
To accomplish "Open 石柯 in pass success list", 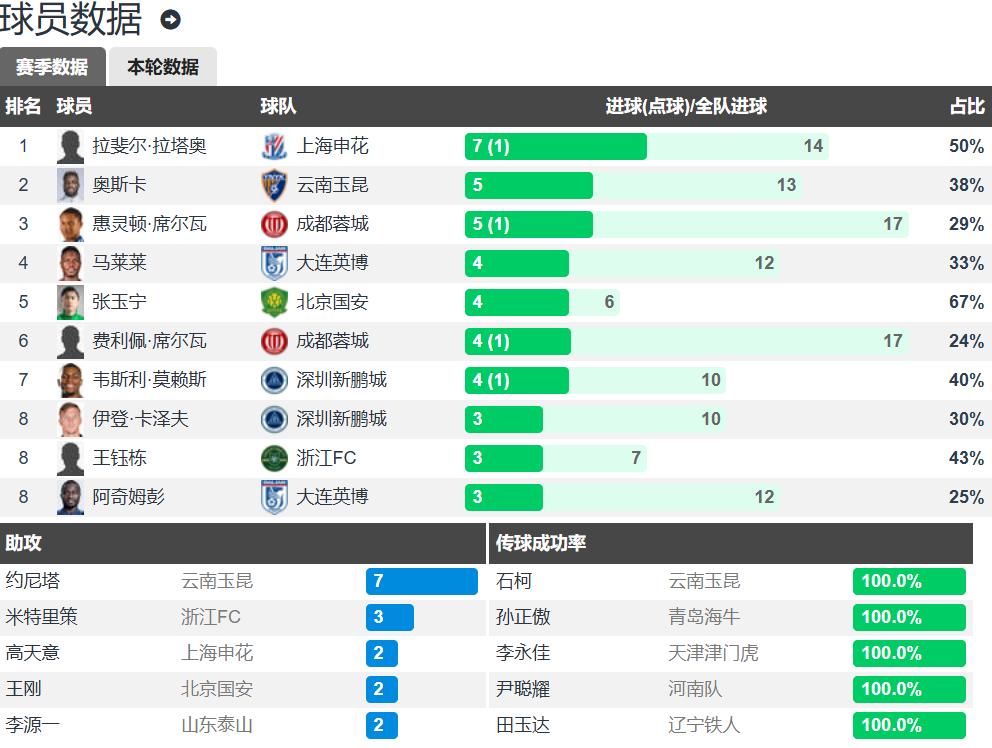I will (514, 581).
